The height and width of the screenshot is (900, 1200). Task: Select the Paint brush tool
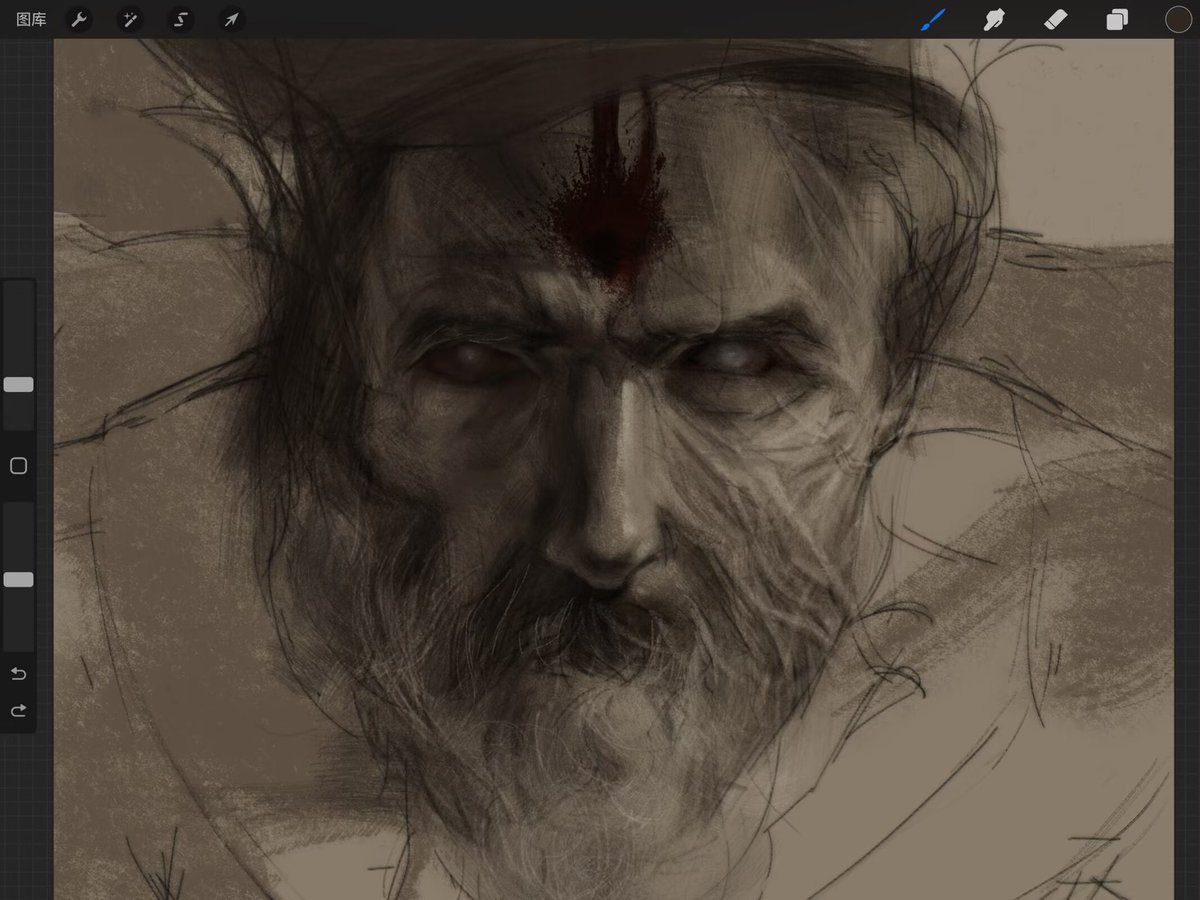933,19
